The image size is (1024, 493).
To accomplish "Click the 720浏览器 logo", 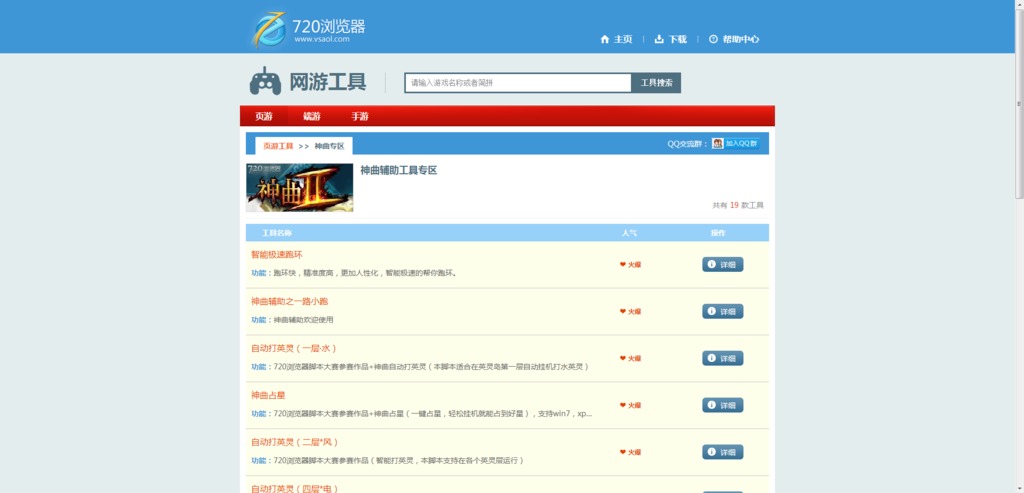I will (308, 29).
